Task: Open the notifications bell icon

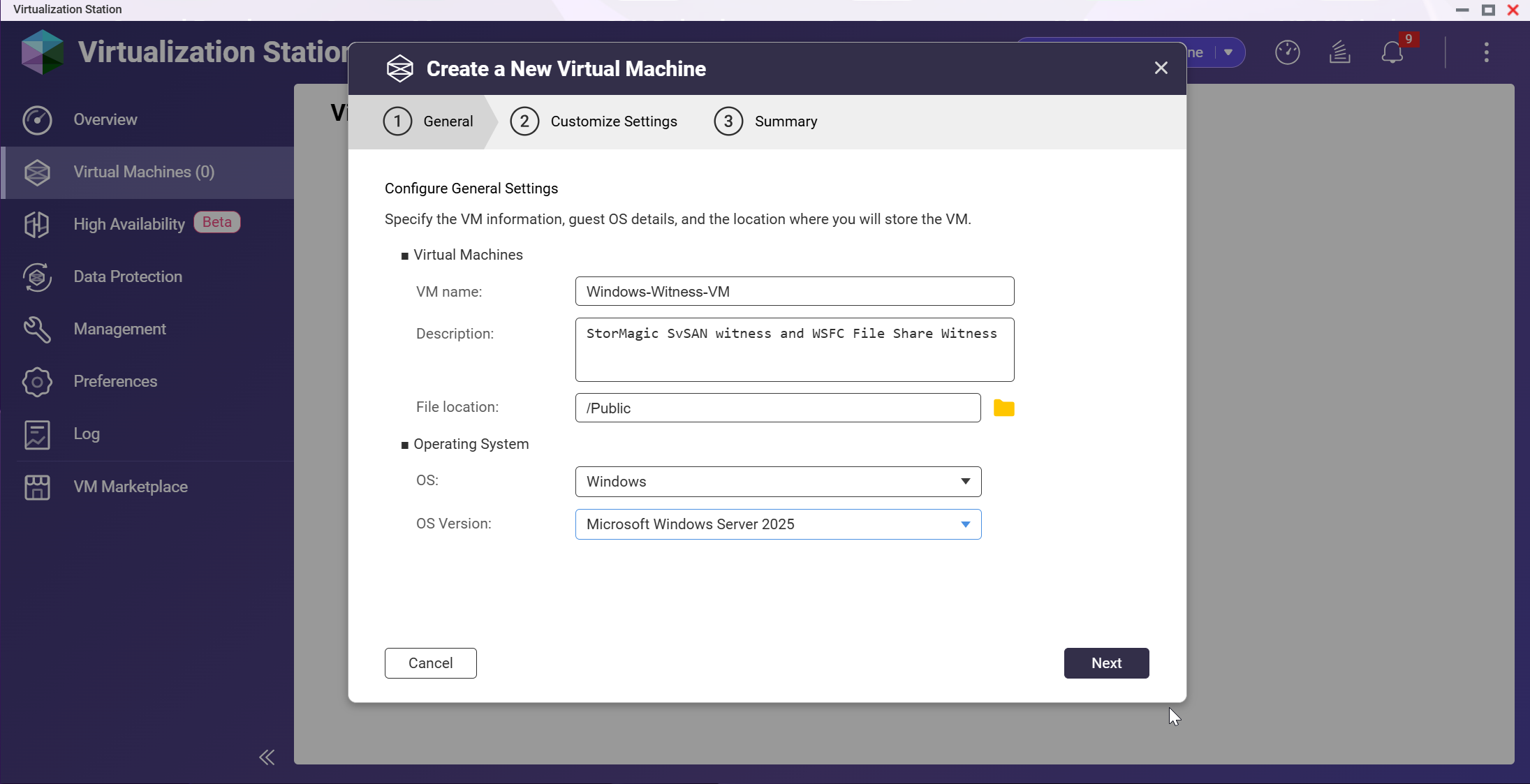Action: [x=1392, y=52]
